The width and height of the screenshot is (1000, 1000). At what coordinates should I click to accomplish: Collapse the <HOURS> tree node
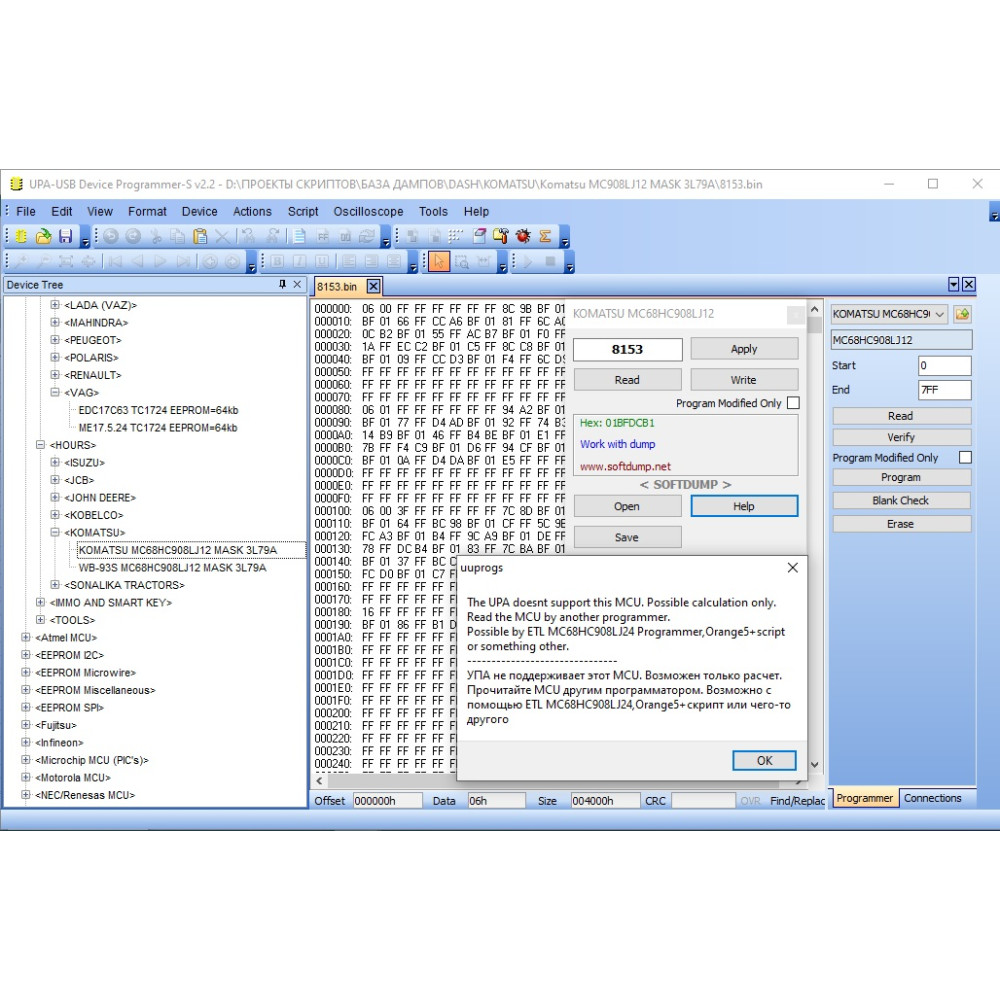point(40,445)
